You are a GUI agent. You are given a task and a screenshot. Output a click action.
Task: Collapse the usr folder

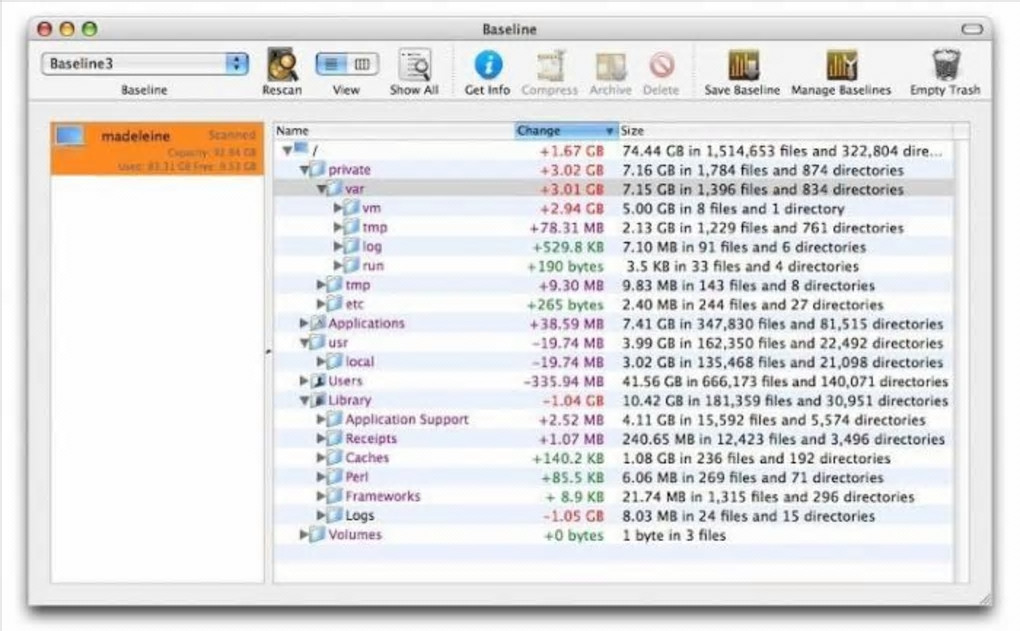tap(304, 343)
